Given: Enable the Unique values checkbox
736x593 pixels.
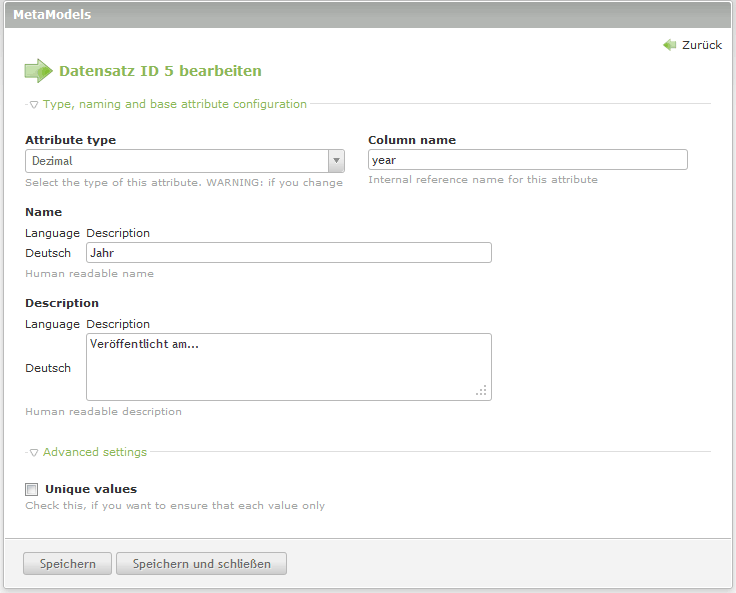Looking at the screenshot, I should coord(32,490).
